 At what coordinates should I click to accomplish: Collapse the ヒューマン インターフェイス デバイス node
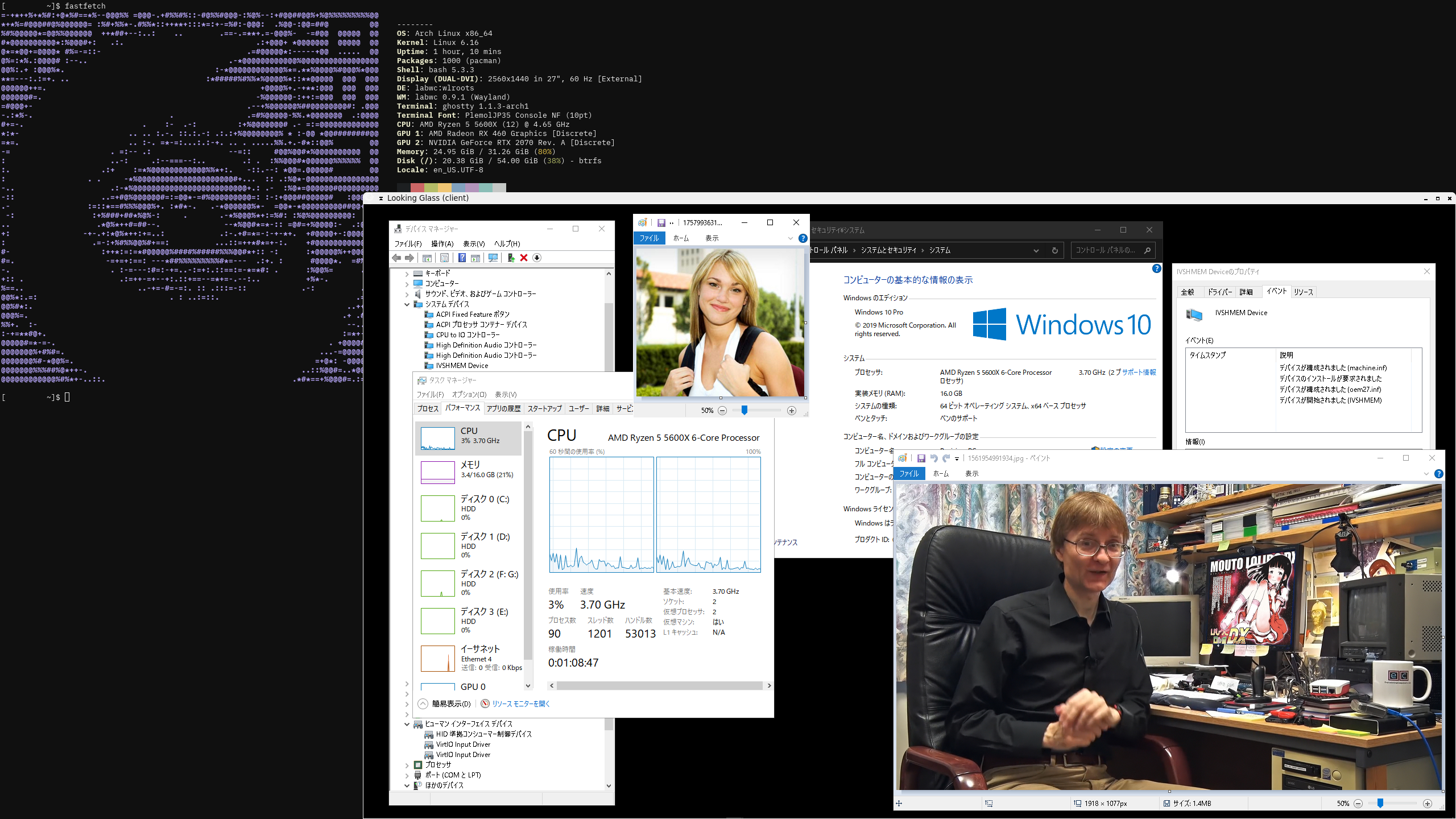(407, 724)
